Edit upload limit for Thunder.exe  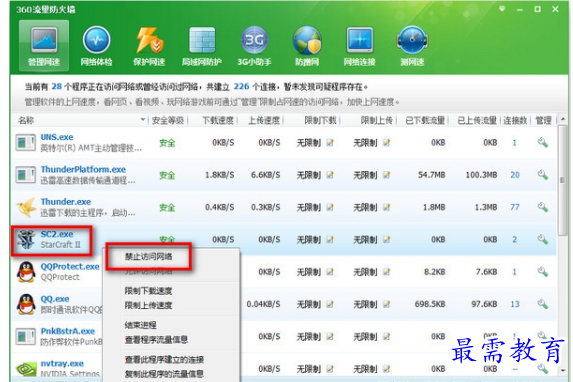(x=386, y=207)
